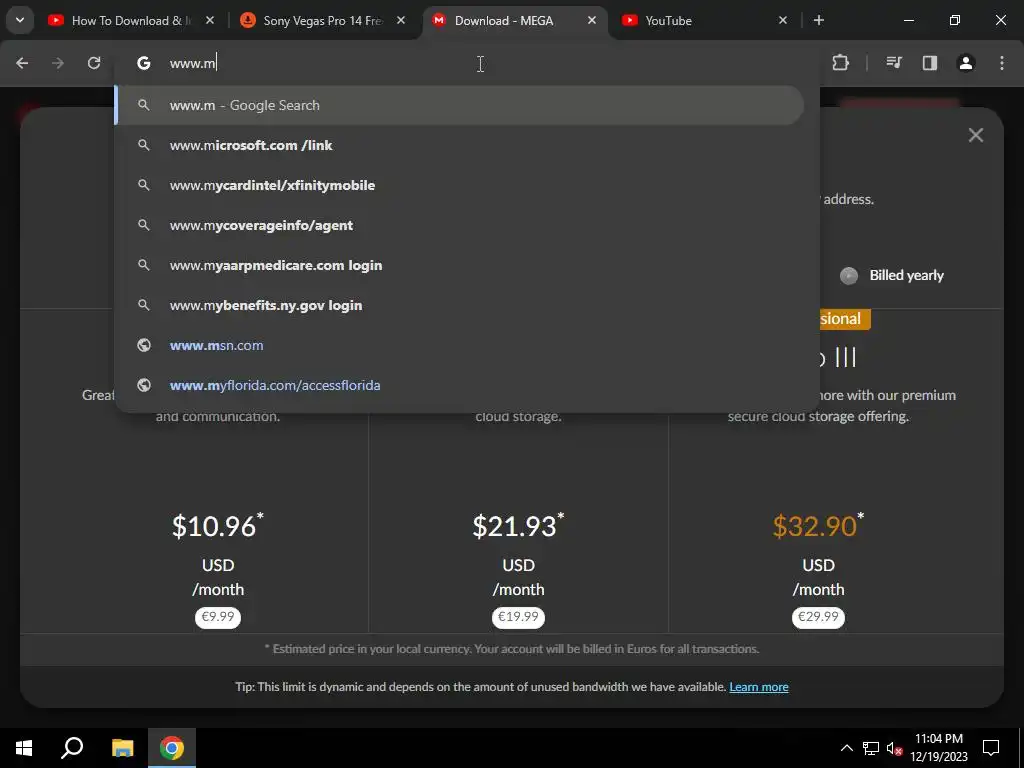
Task: Open the Chrome profile avatar
Action: coord(966,63)
